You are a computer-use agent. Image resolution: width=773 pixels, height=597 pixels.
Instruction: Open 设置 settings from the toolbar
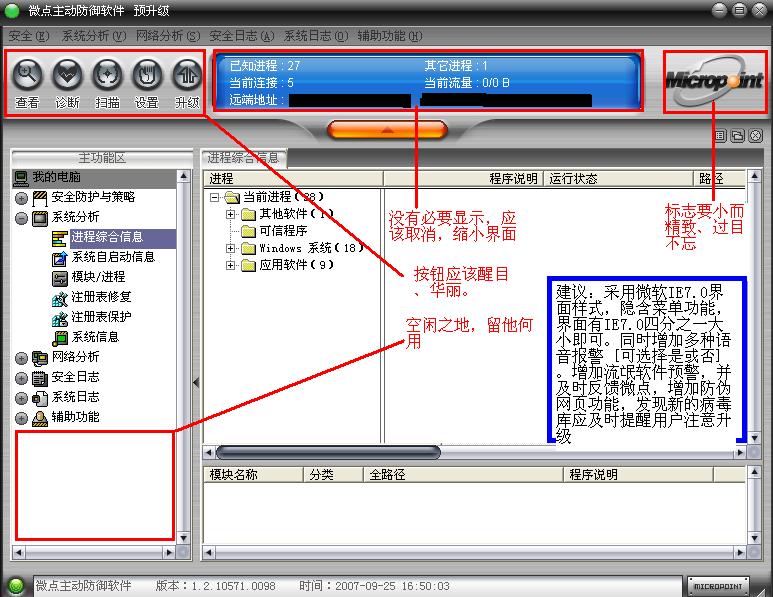coord(147,74)
